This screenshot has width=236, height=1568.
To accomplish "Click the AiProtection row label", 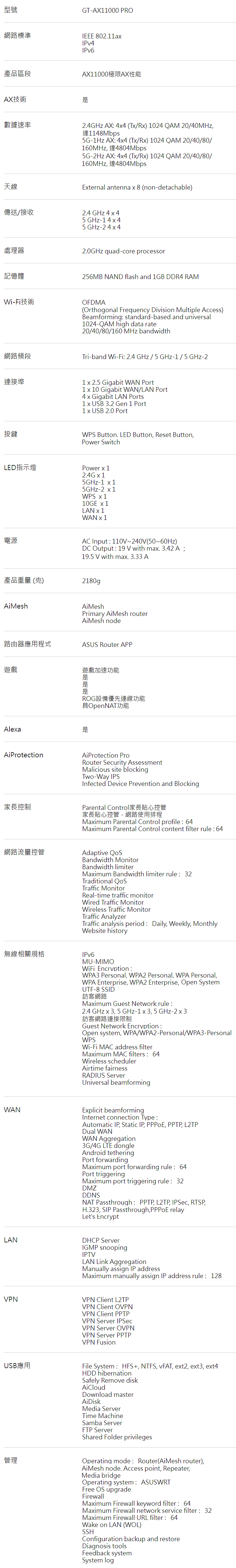I will (x=24, y=755).
